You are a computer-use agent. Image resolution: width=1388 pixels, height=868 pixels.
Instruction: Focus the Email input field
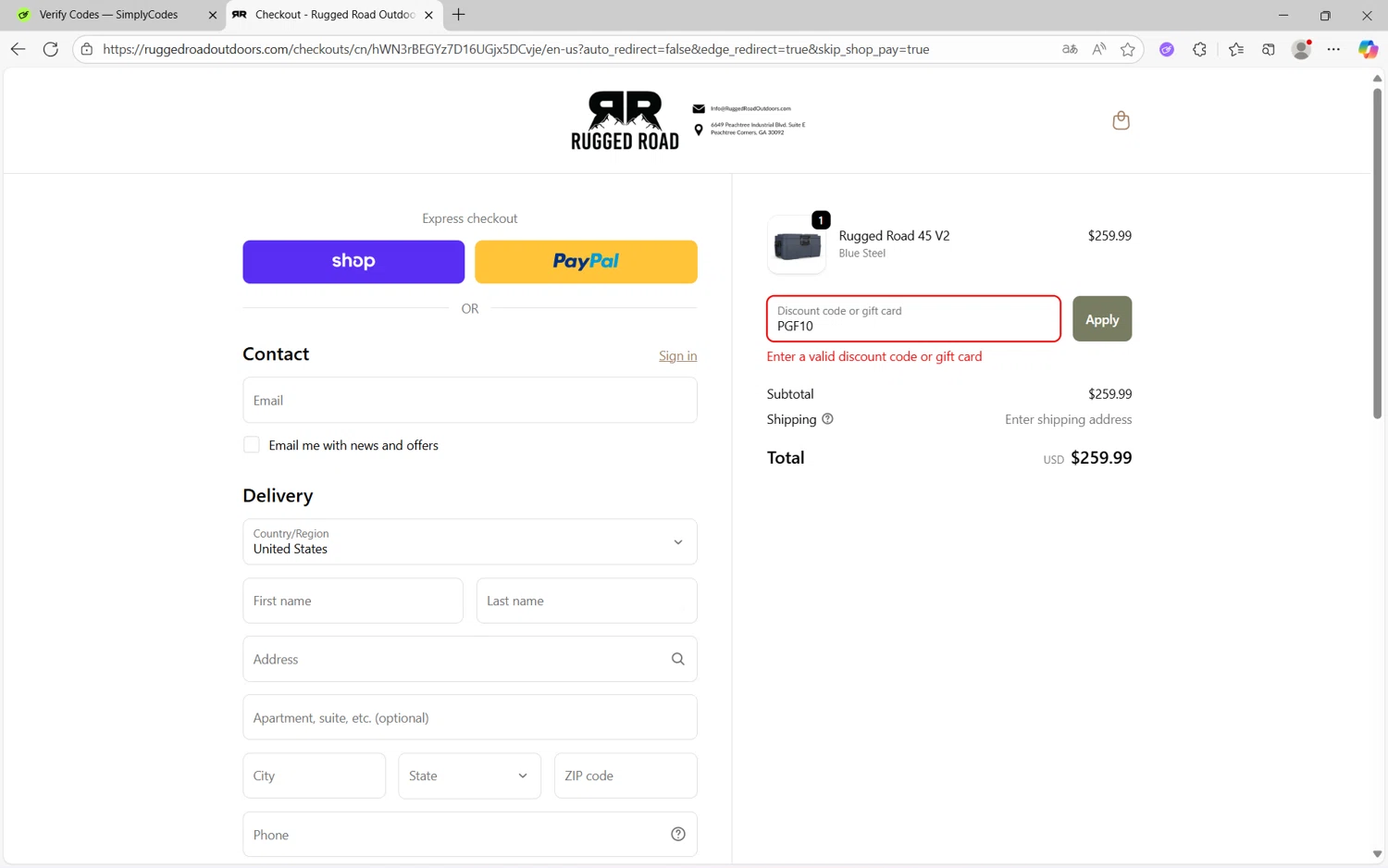(x=470, y=400)
